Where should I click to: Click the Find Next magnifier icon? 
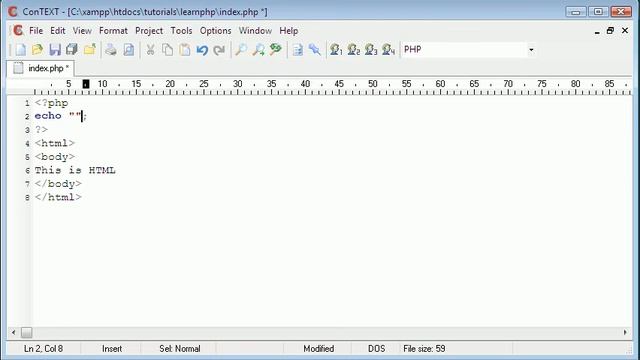pos(258,50)
